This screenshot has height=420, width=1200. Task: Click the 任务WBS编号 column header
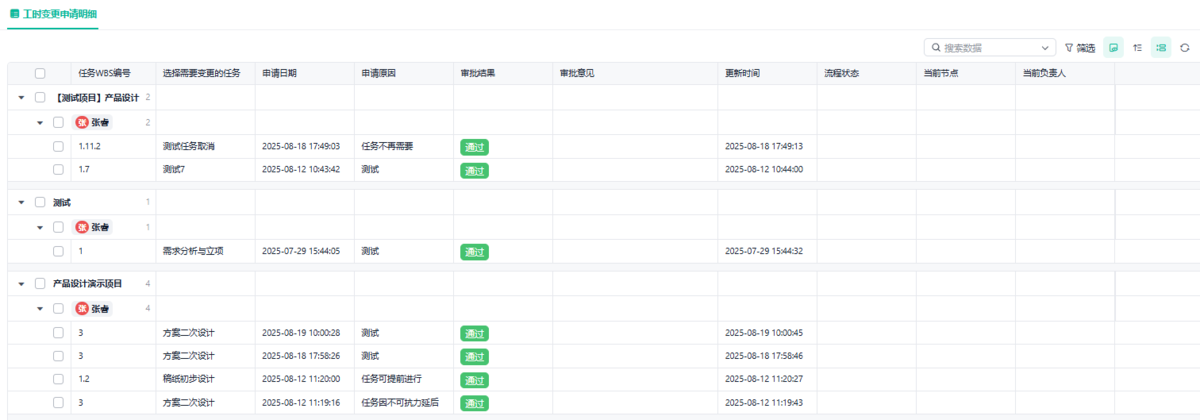coord(105,73)
